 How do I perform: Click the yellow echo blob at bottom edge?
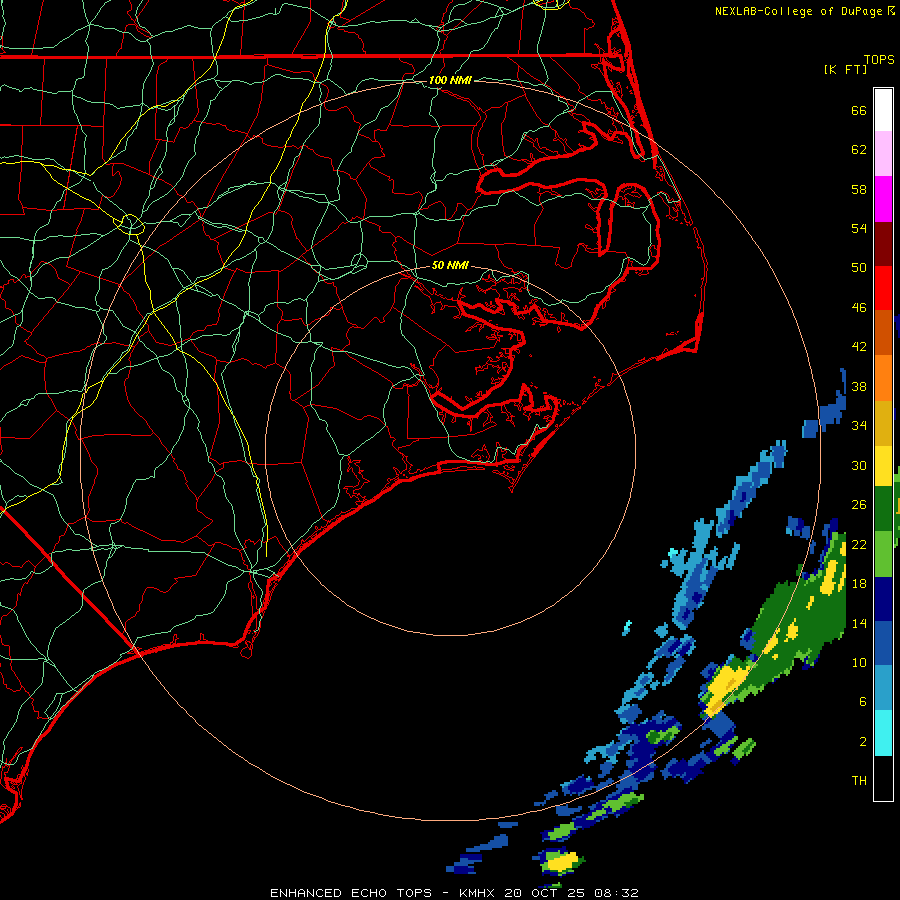click(x=560, y=861)
